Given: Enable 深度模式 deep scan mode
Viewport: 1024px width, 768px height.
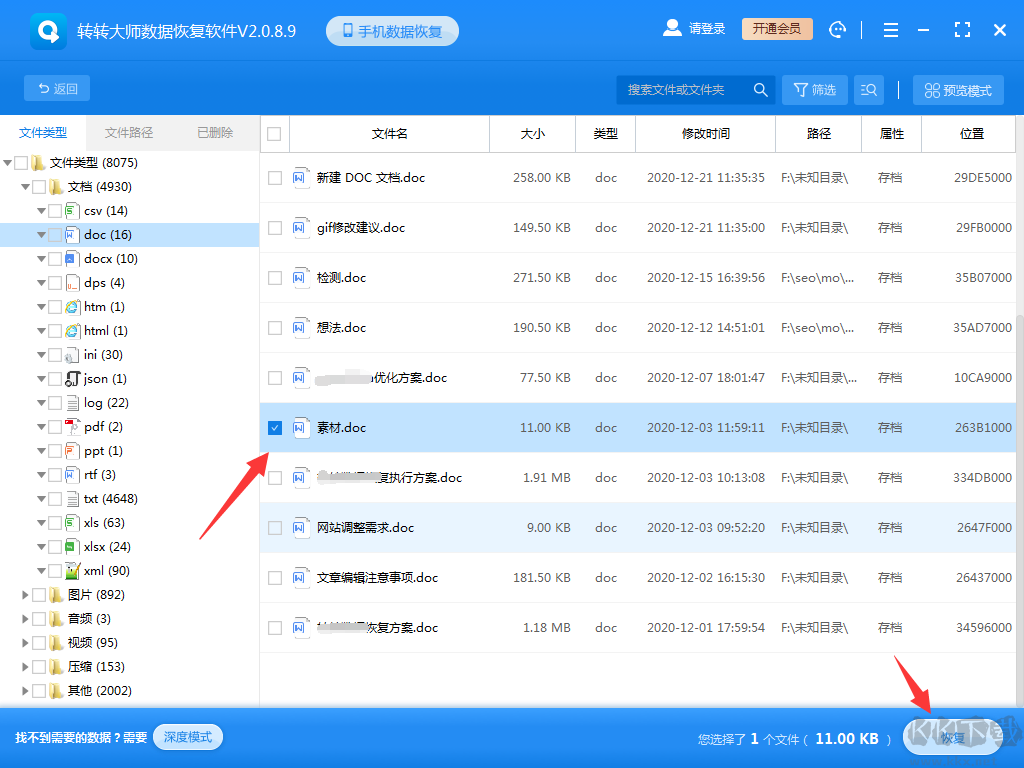Looking at the screenshot, I should click(x=187, y=735).
